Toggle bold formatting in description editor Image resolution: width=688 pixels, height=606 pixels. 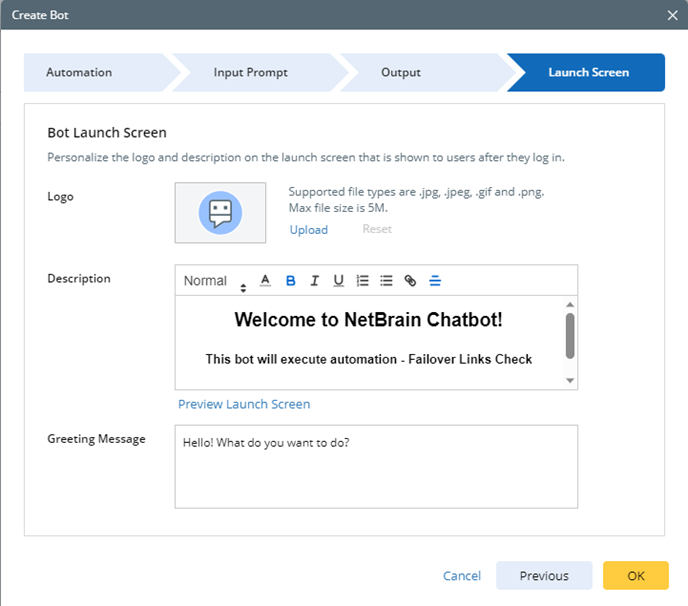tap(291, 281)
